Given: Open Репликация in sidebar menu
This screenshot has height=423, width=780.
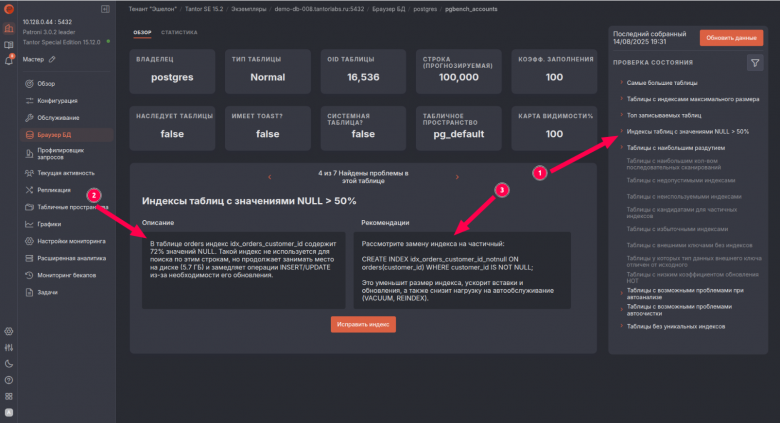Looking at the screenshot, I should (x=54, y=190).
